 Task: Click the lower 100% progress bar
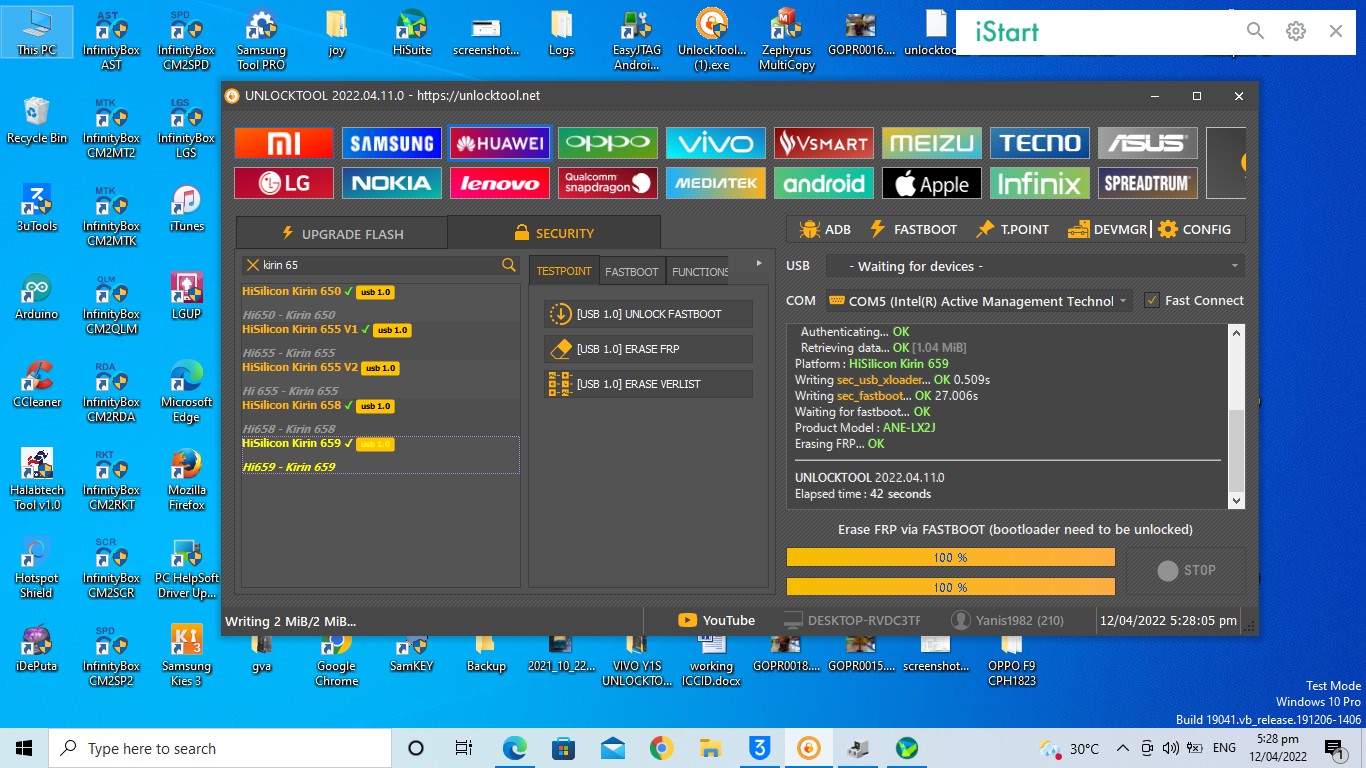[950, 586]
